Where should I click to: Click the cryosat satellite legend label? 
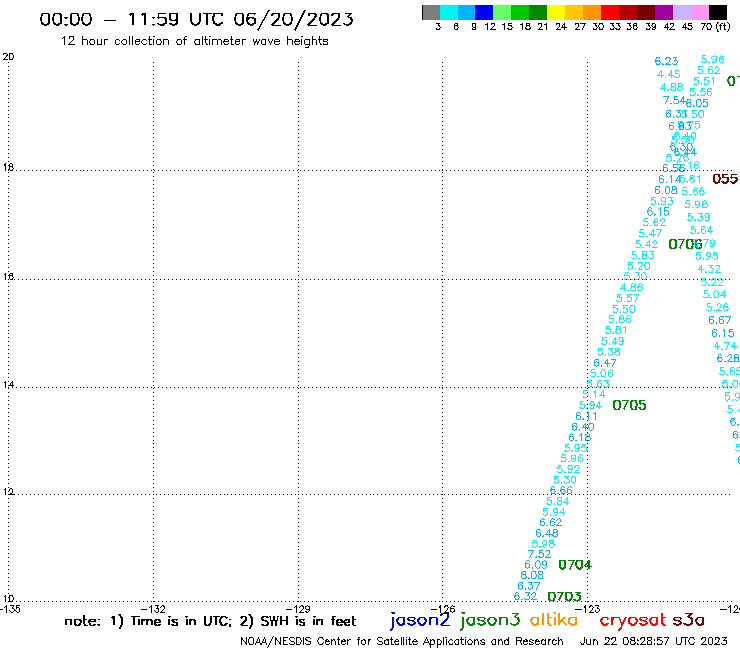pos(633,621)
